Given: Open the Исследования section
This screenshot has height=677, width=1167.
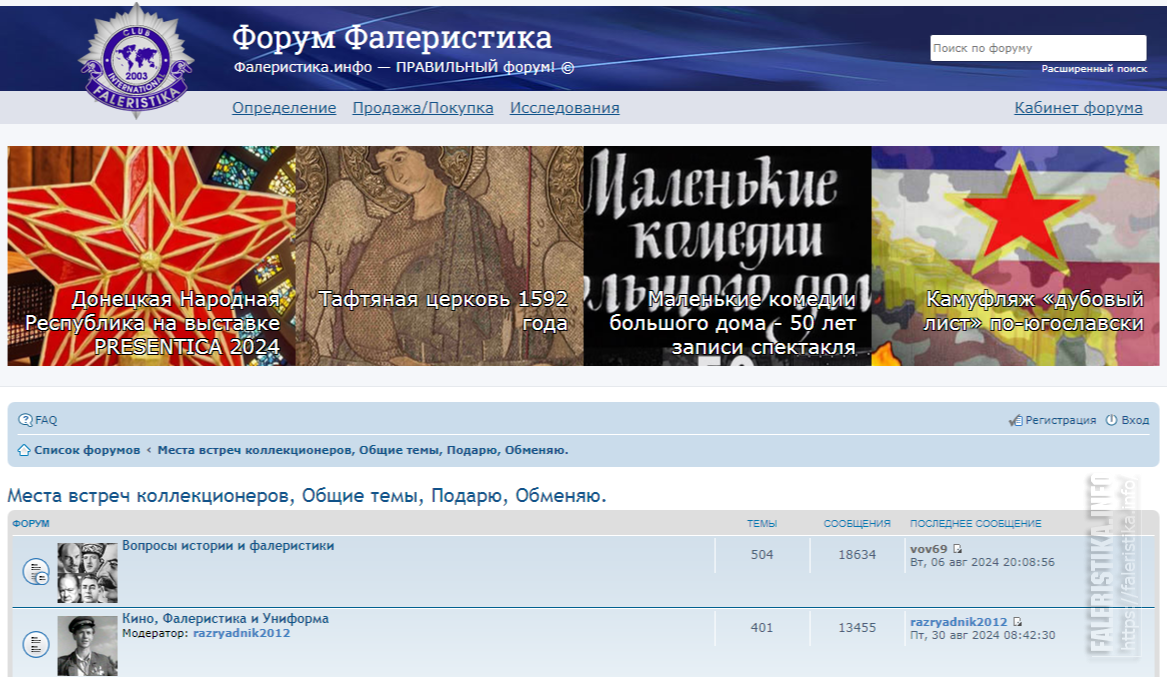Looking at the screenshot, I should pyautogui.click(x=565, y=107).
